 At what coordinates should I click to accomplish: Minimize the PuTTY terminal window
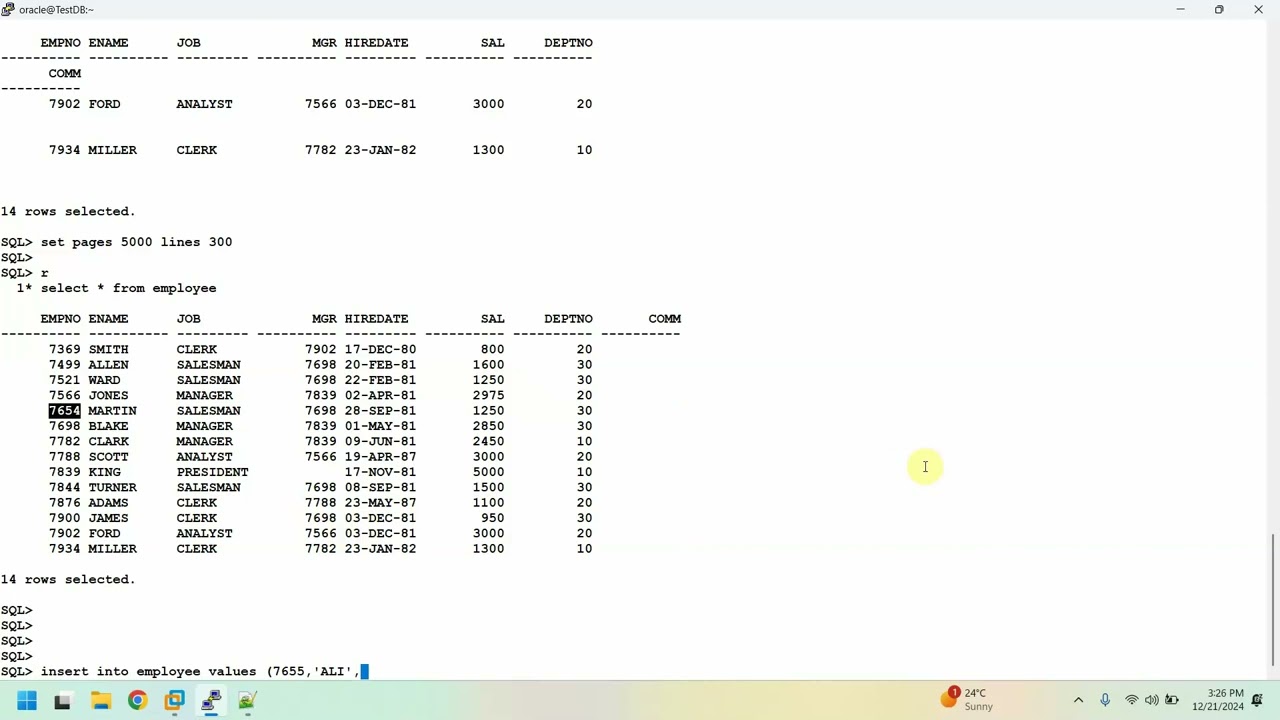1180,9
